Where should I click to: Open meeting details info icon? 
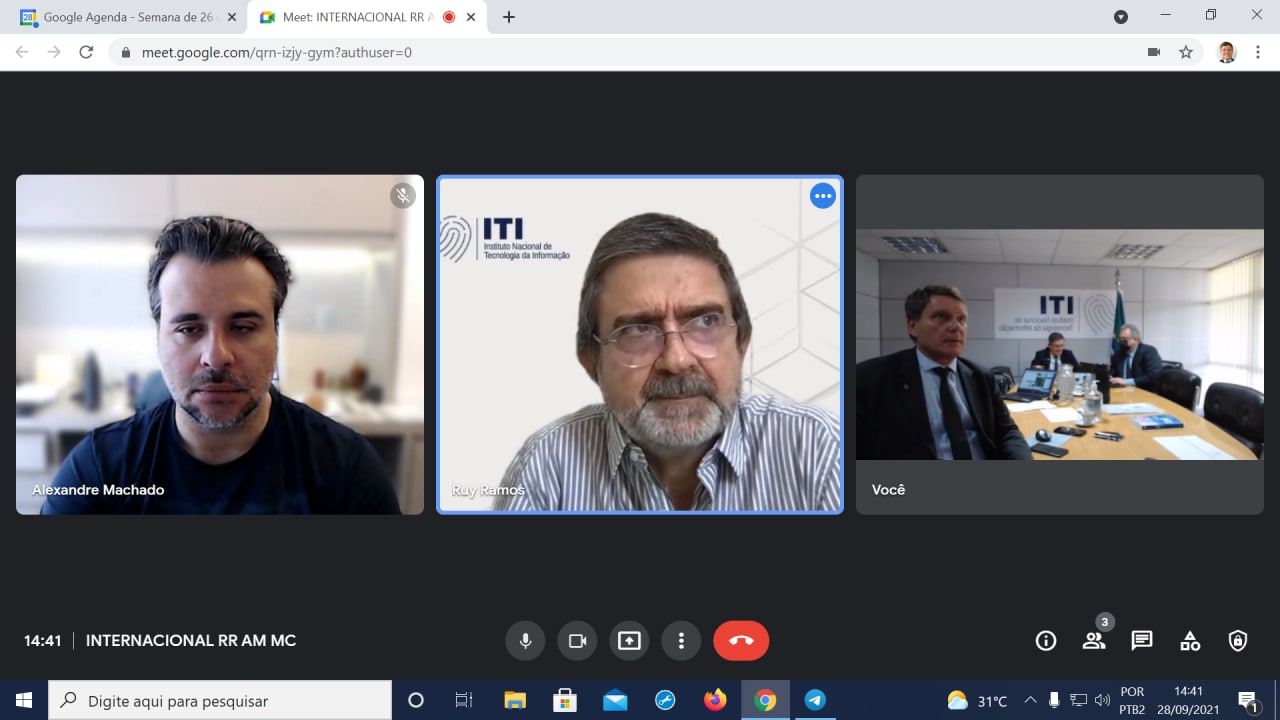click(1046, 641)
